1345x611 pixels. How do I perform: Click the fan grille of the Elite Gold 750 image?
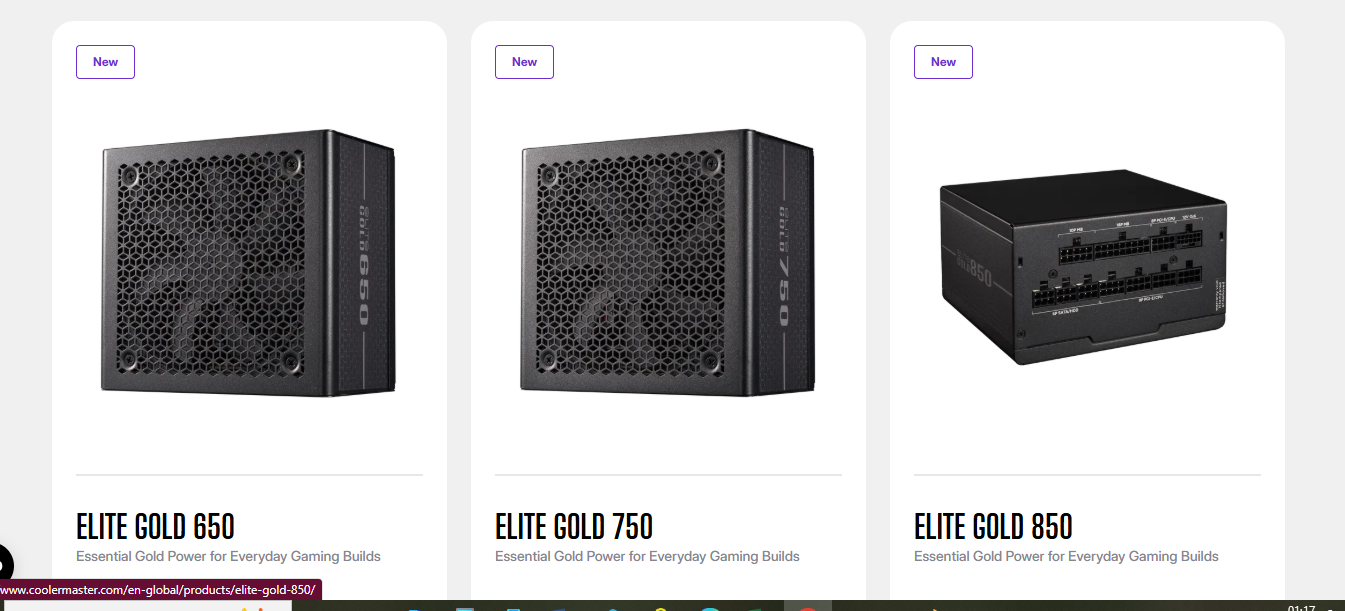pos(634,265)
